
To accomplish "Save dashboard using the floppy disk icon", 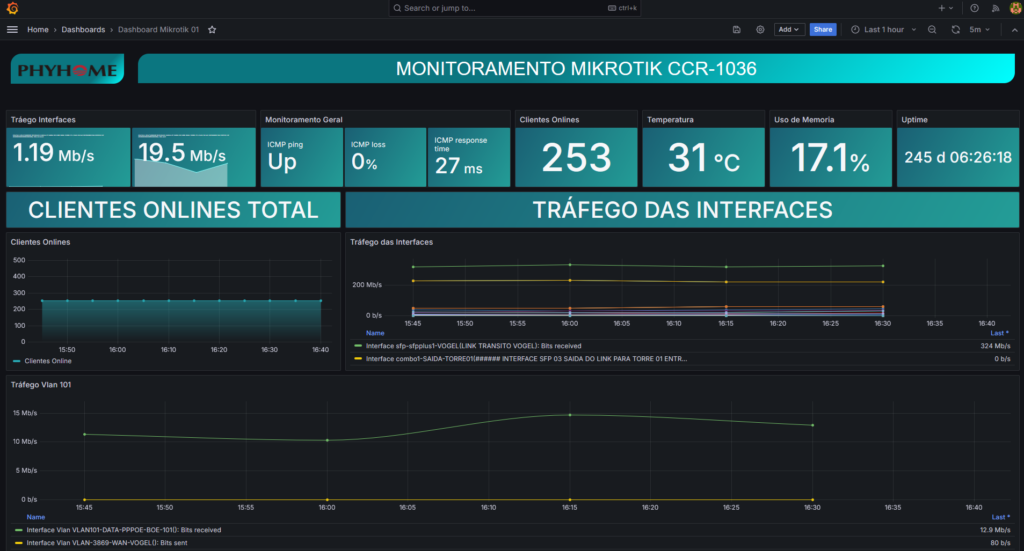I will pyautogui.click(x=736, y=30).
